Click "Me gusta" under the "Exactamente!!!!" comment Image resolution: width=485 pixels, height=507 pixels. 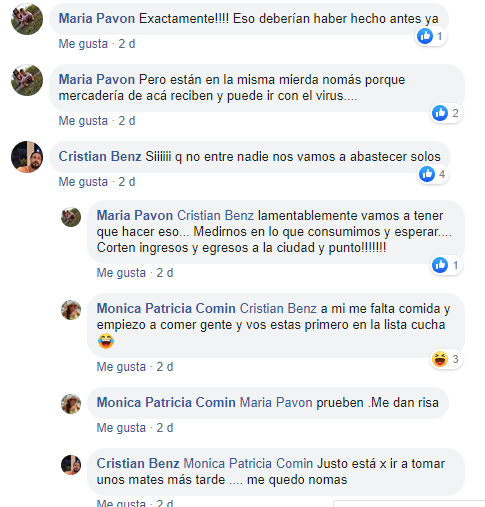(83, 44)
